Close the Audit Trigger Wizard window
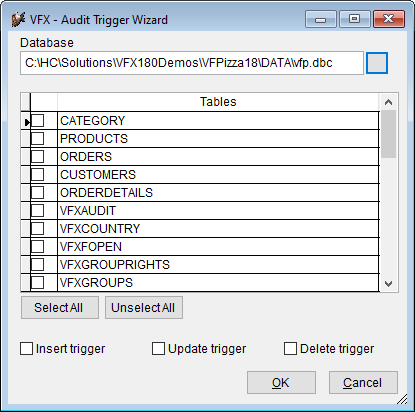415x412 pixels. [x=389, y=19]
